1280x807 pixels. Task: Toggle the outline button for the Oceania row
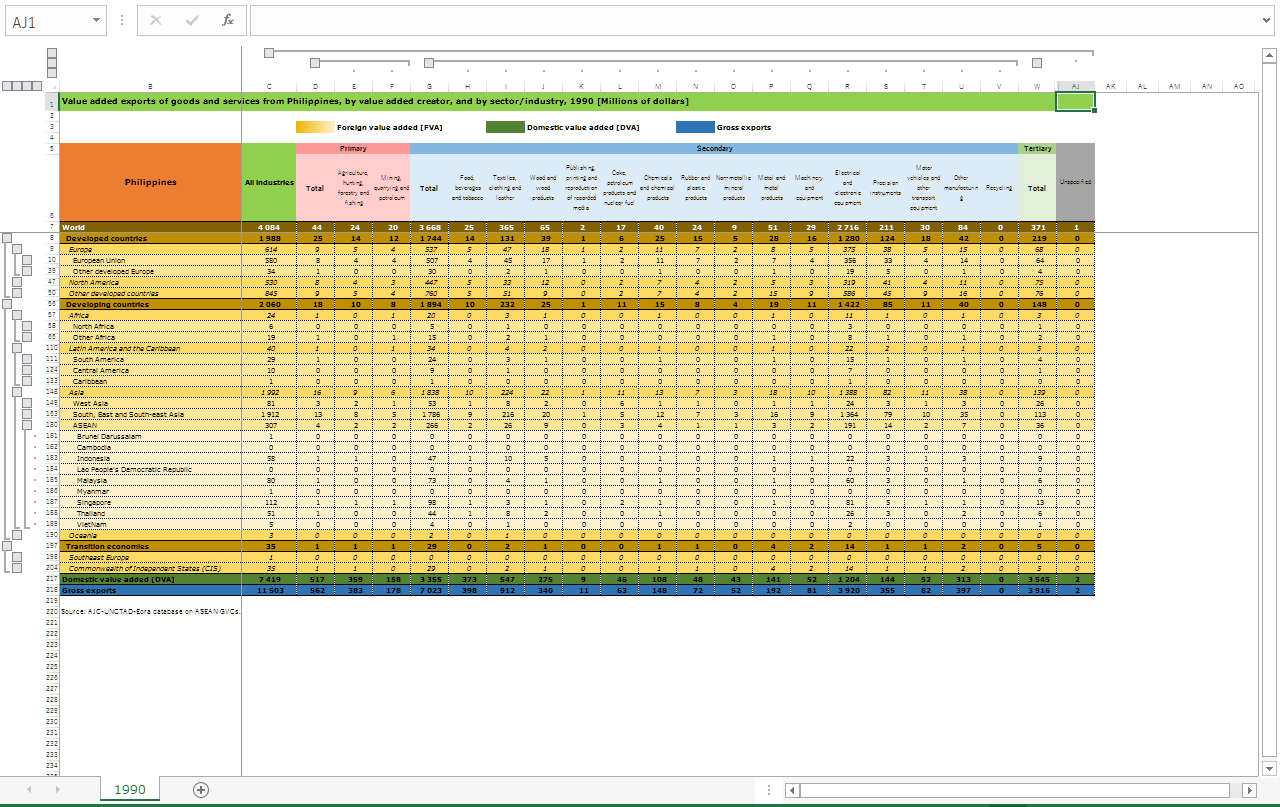pyautogui.click(x=17, y=535)
